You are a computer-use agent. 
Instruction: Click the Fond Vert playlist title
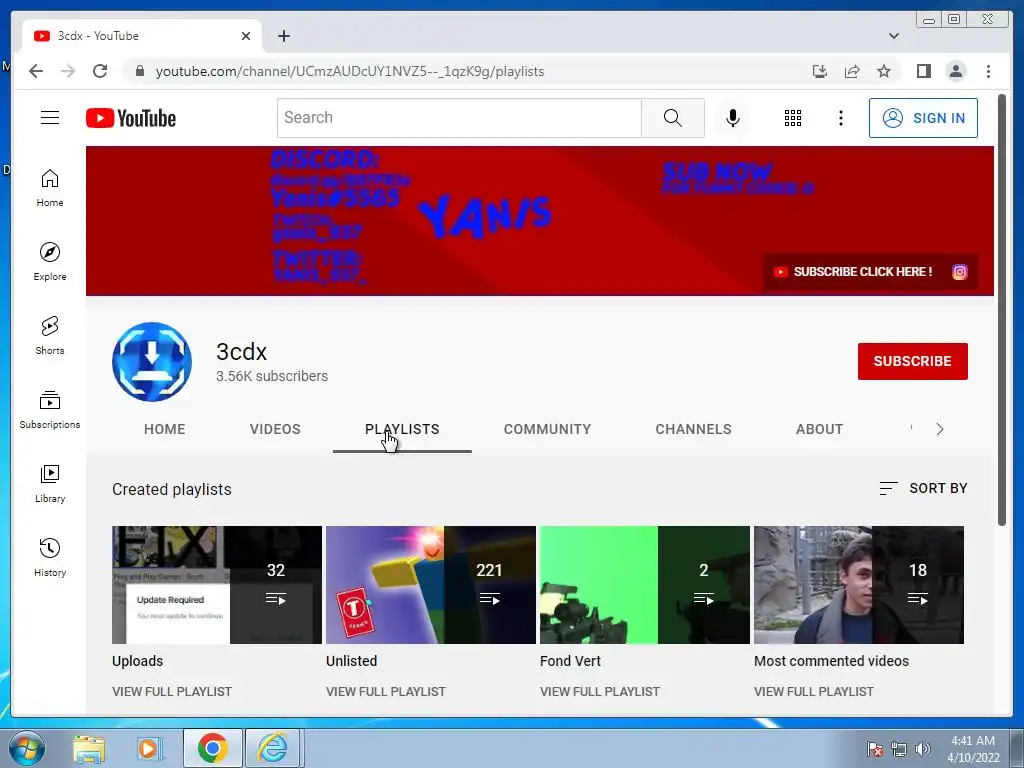click(570, 661)
